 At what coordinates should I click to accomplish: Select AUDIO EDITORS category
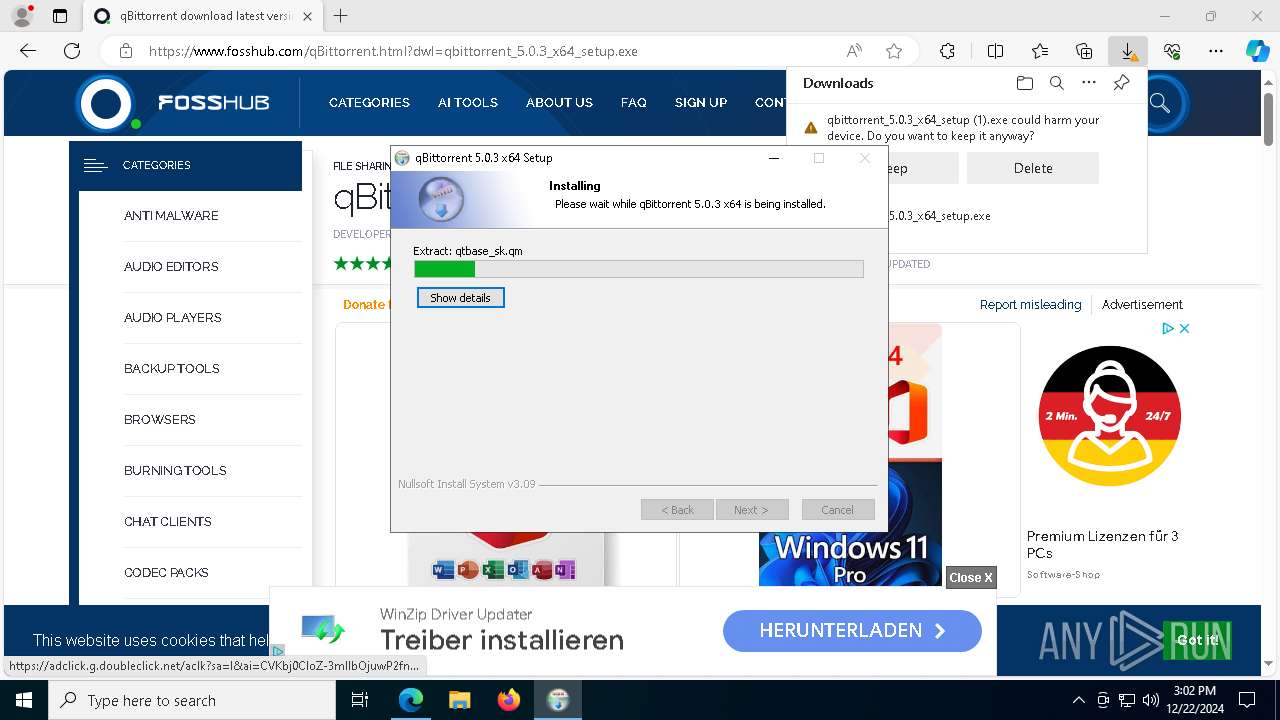171,266
